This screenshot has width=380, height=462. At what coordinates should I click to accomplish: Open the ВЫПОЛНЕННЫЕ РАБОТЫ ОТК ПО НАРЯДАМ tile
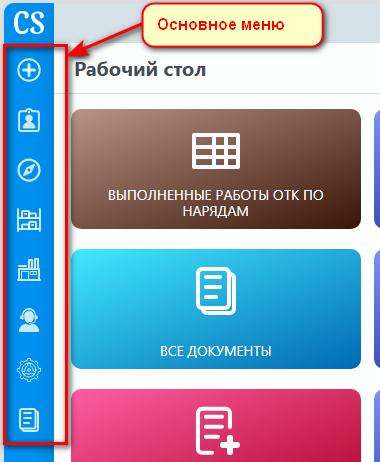tap(216, 169)
